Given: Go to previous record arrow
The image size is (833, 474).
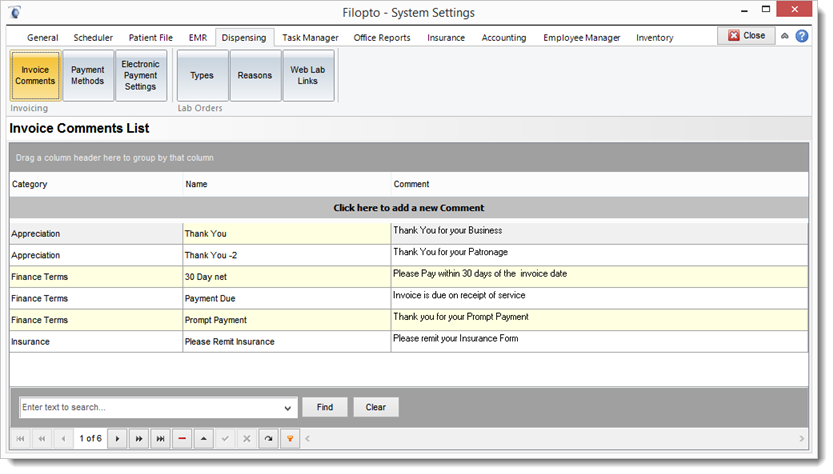Looking at the screenshot, I should (x=63, y=439).
